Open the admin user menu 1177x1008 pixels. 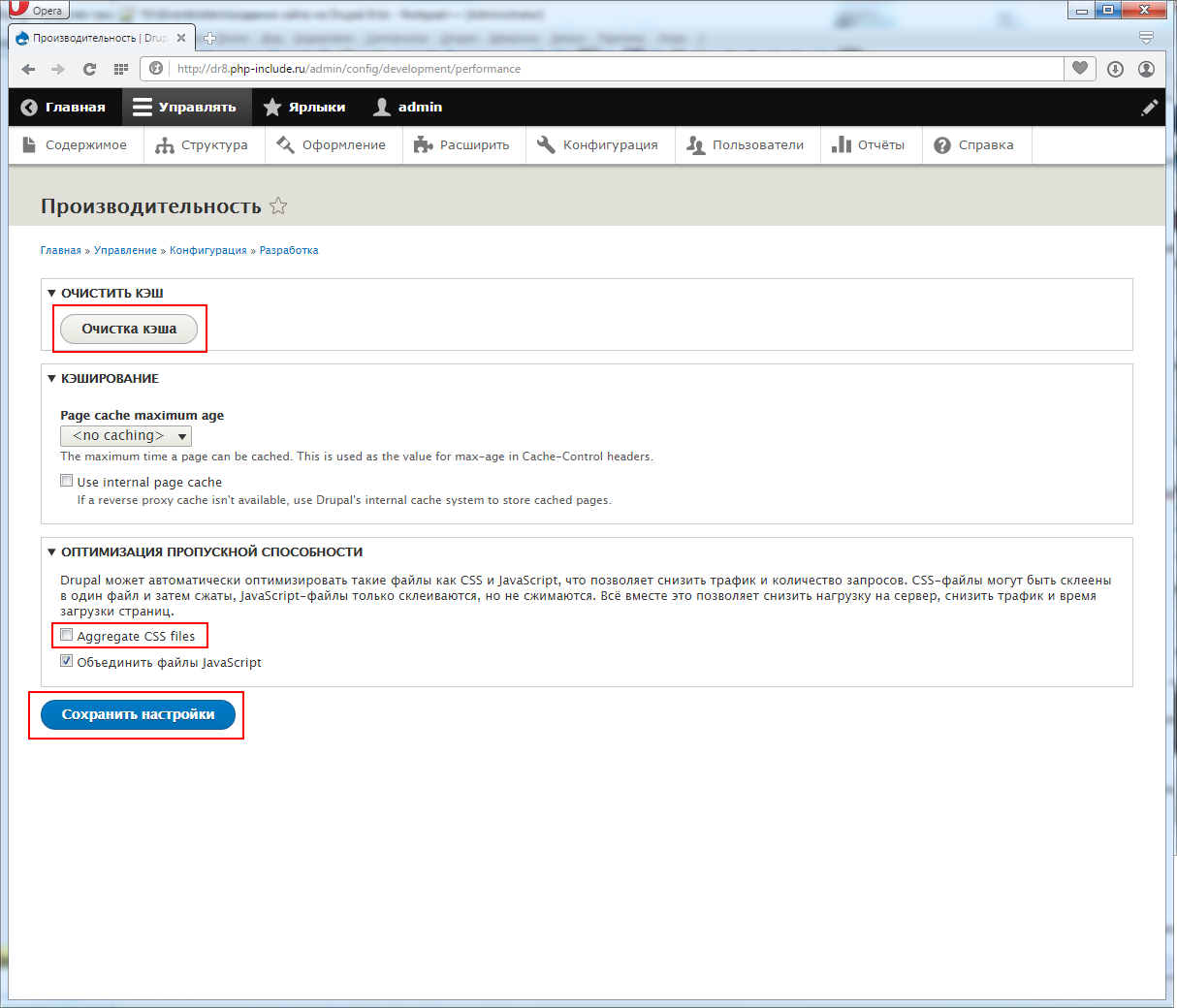(x=408, y=107)
